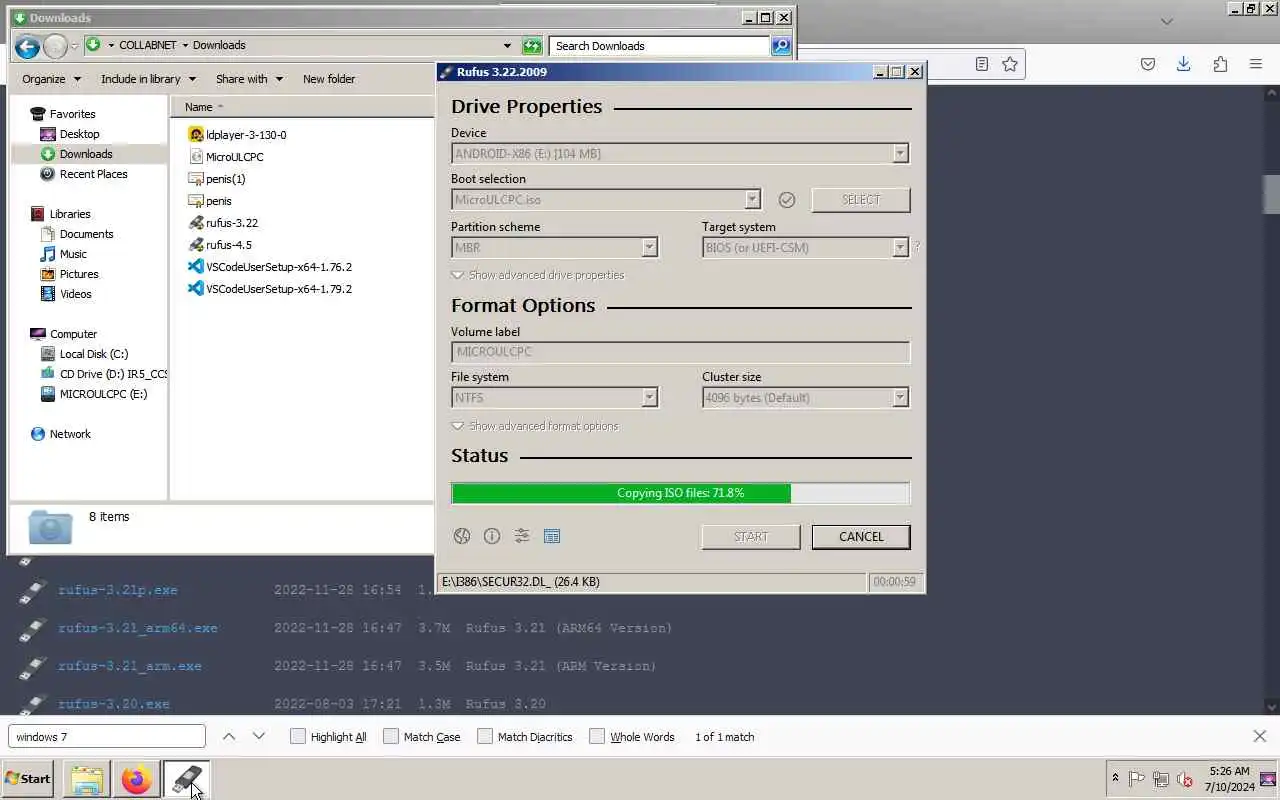Image resolution: width=1280 pixels, height=800 pixels.
Task: Enable Highlight All in find bar
Action: click(298, 736)
